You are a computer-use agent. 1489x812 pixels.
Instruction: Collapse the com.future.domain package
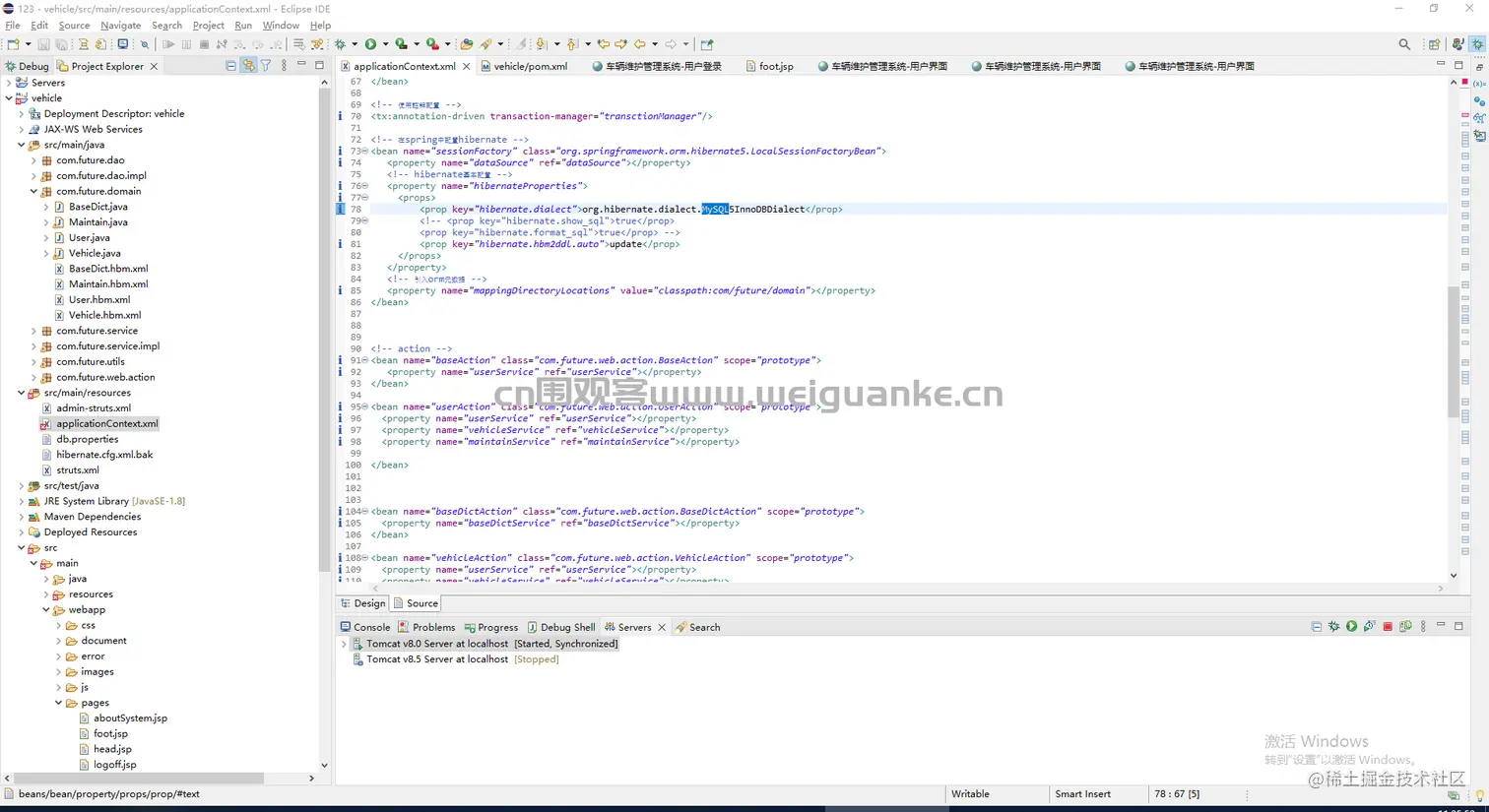(33, 191)
